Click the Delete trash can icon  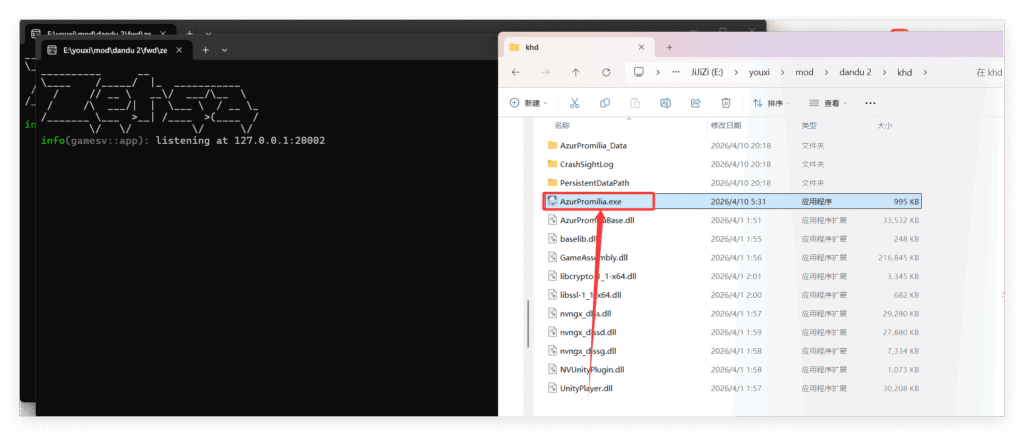click(726, 103)
